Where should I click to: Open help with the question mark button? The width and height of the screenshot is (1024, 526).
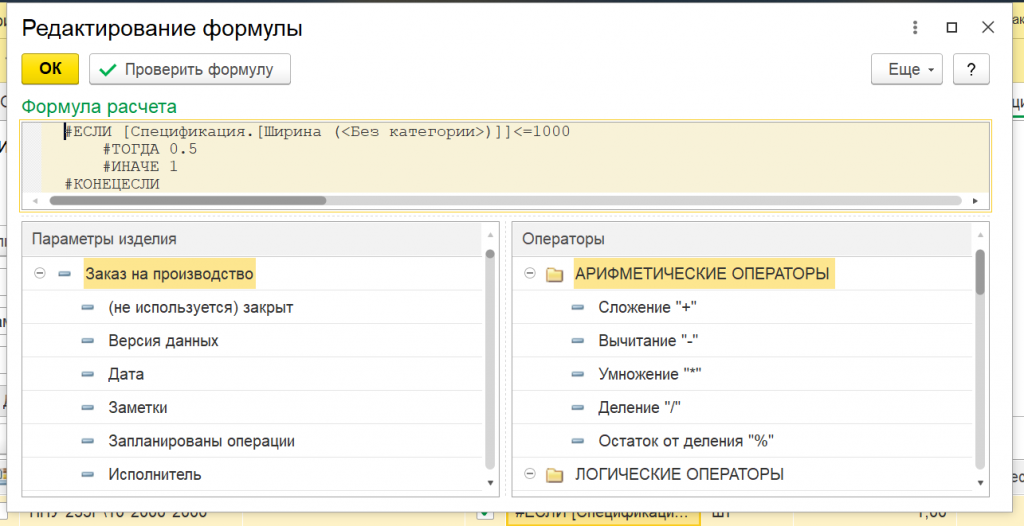coord(972,69)
